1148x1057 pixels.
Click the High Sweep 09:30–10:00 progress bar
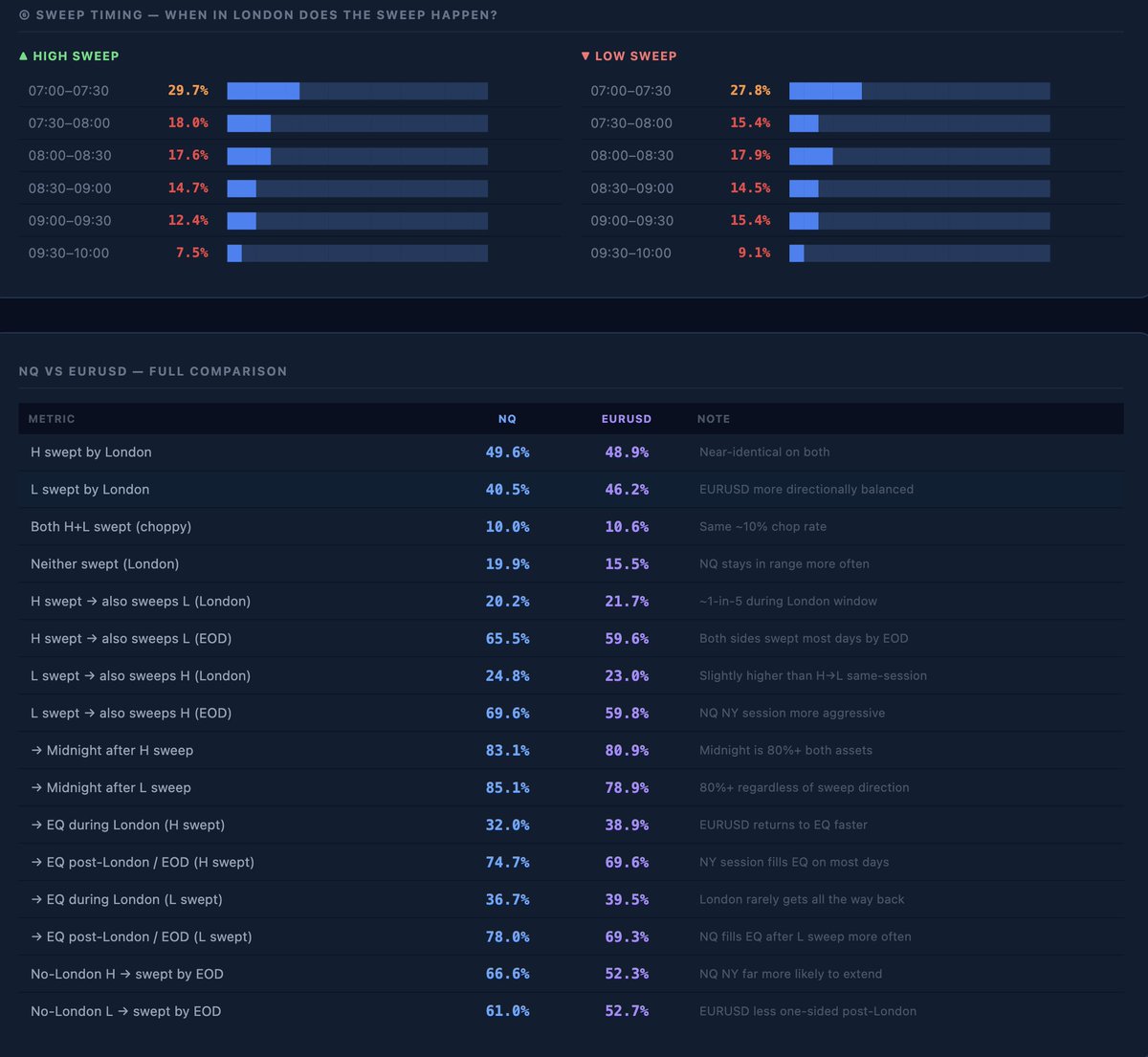pyautogui.click(x=357, y=253)
